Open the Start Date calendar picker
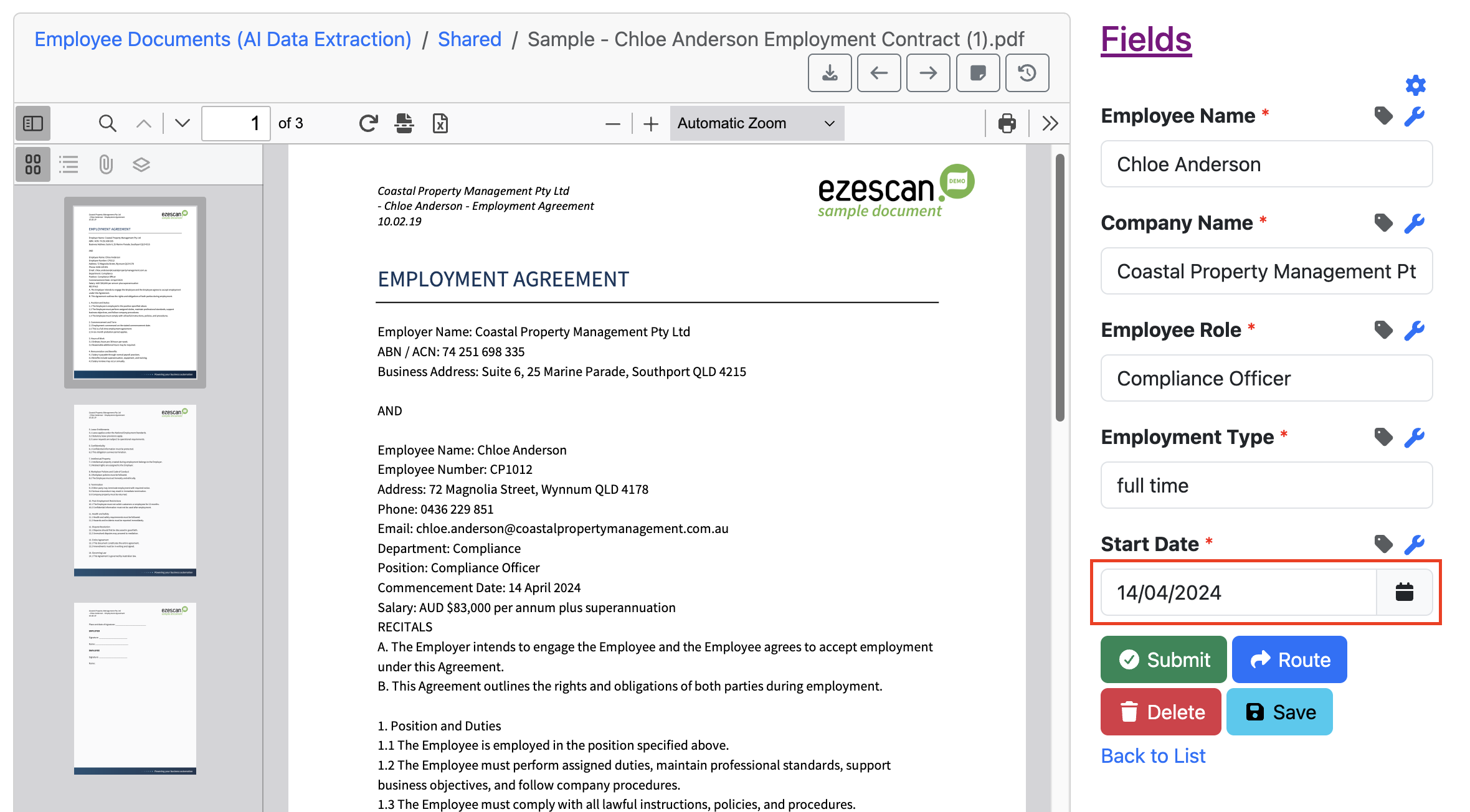The height and width of the screenshot is (812, 1470). pyautogui.click(x=1404, y=592)
